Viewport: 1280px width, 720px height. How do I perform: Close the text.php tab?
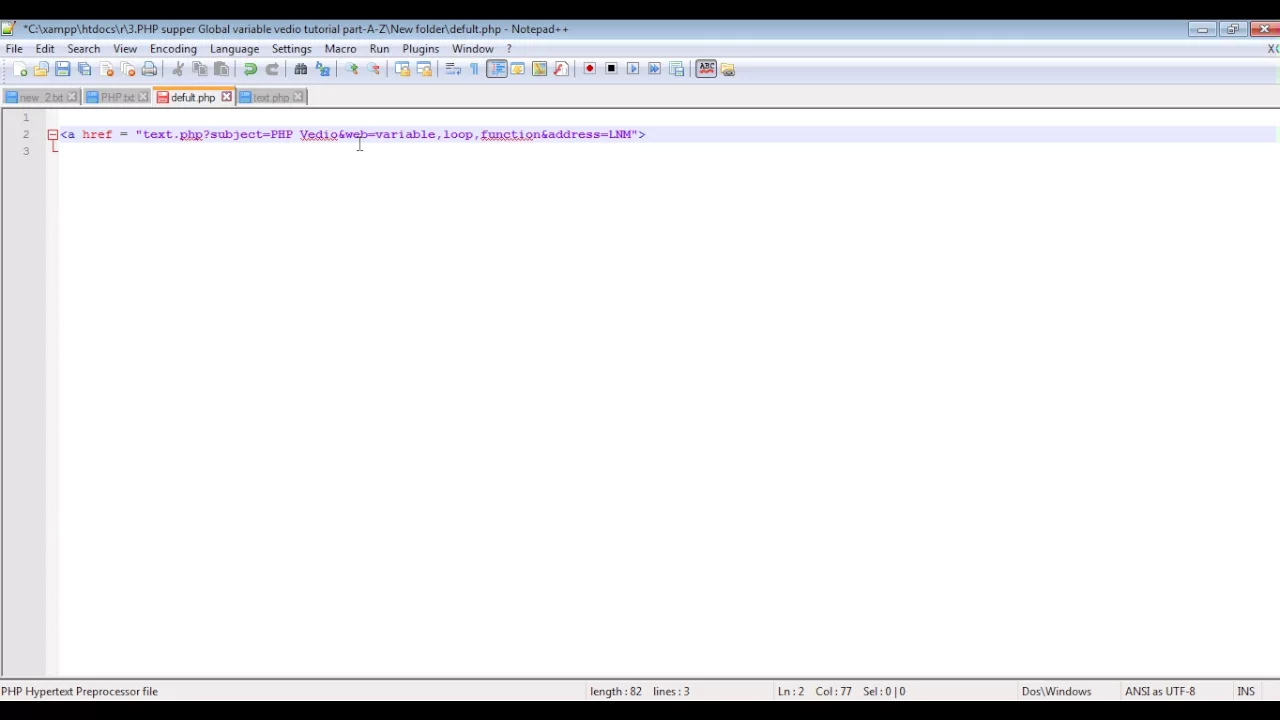[x=298, y=97]
